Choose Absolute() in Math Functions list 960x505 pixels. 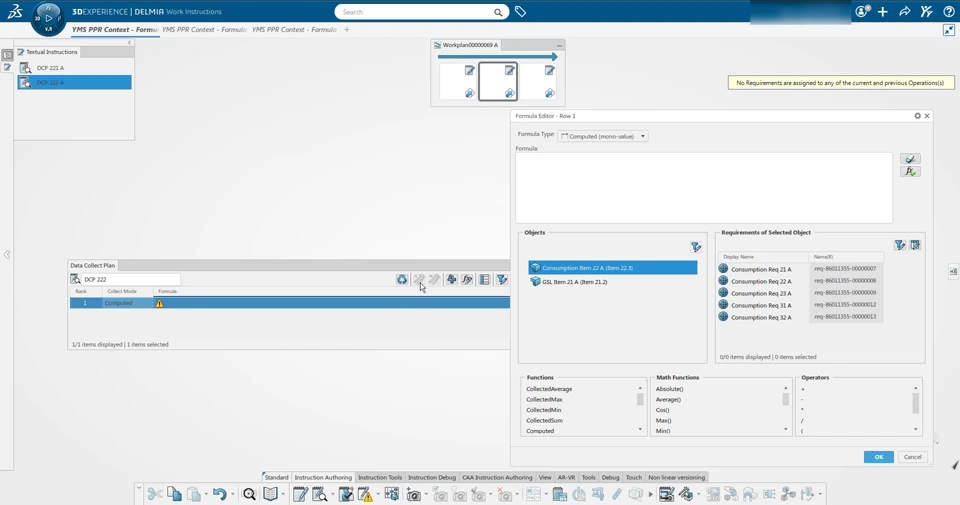[x=669, y=389]
